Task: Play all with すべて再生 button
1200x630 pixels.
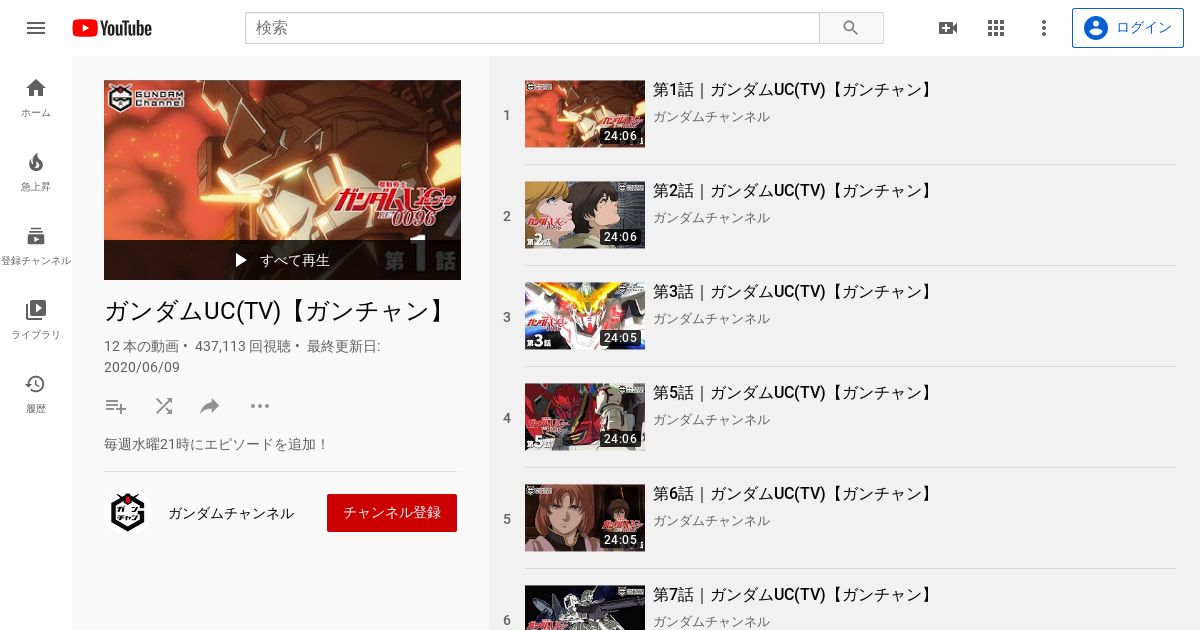Action: [x=282, y=260]
